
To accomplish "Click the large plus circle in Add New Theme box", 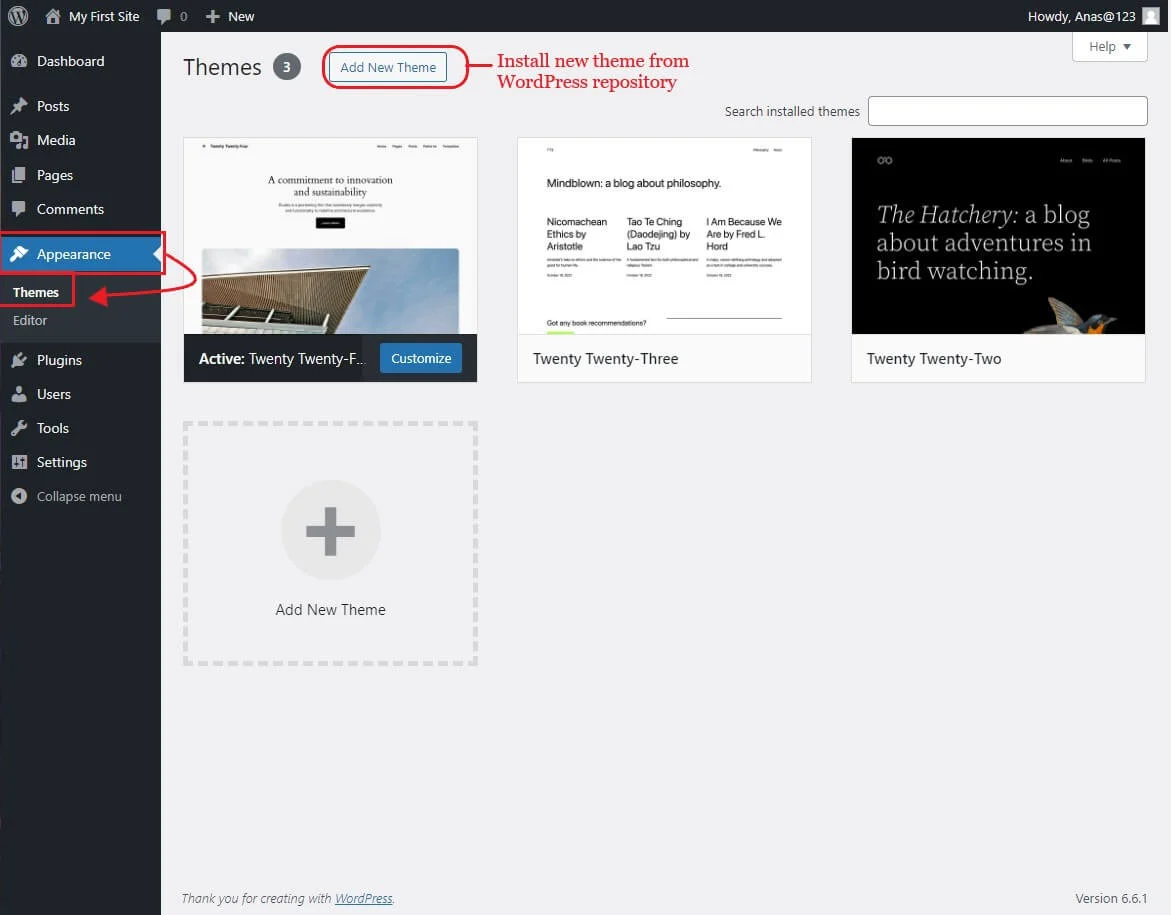I will pyautogui.click(x=331, y=531).
